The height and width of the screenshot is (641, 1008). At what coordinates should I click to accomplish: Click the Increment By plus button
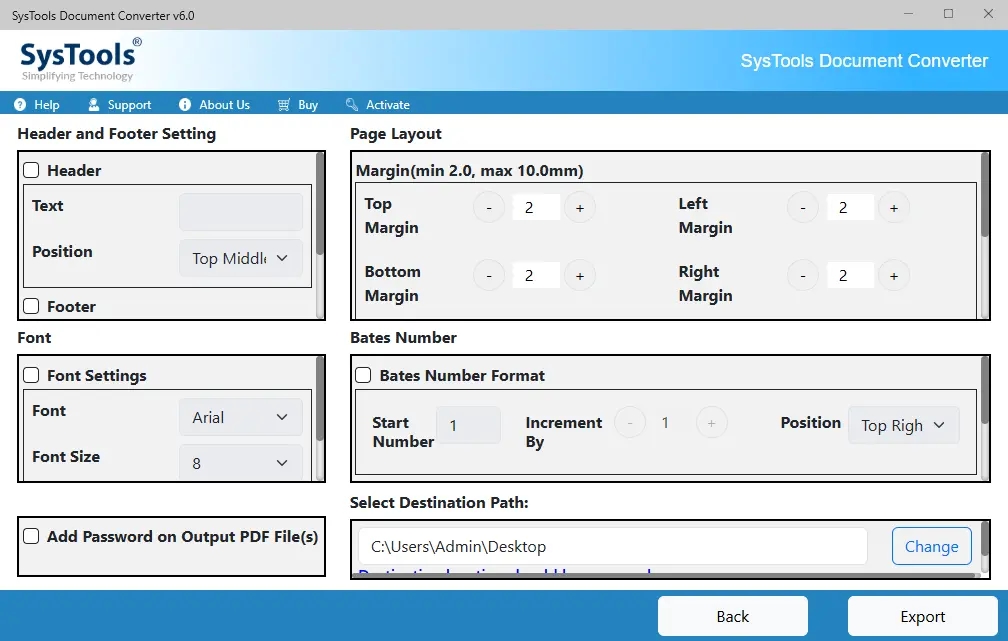pyautogui.click(x=712, y=422)
